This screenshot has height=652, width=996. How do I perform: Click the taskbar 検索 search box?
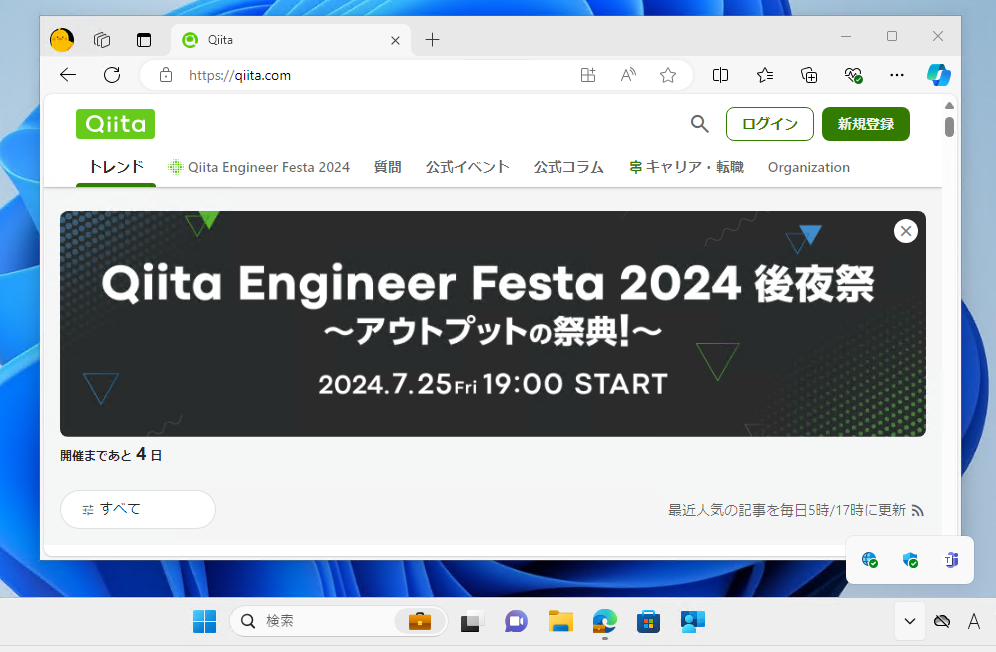click(x=339, y=621)
